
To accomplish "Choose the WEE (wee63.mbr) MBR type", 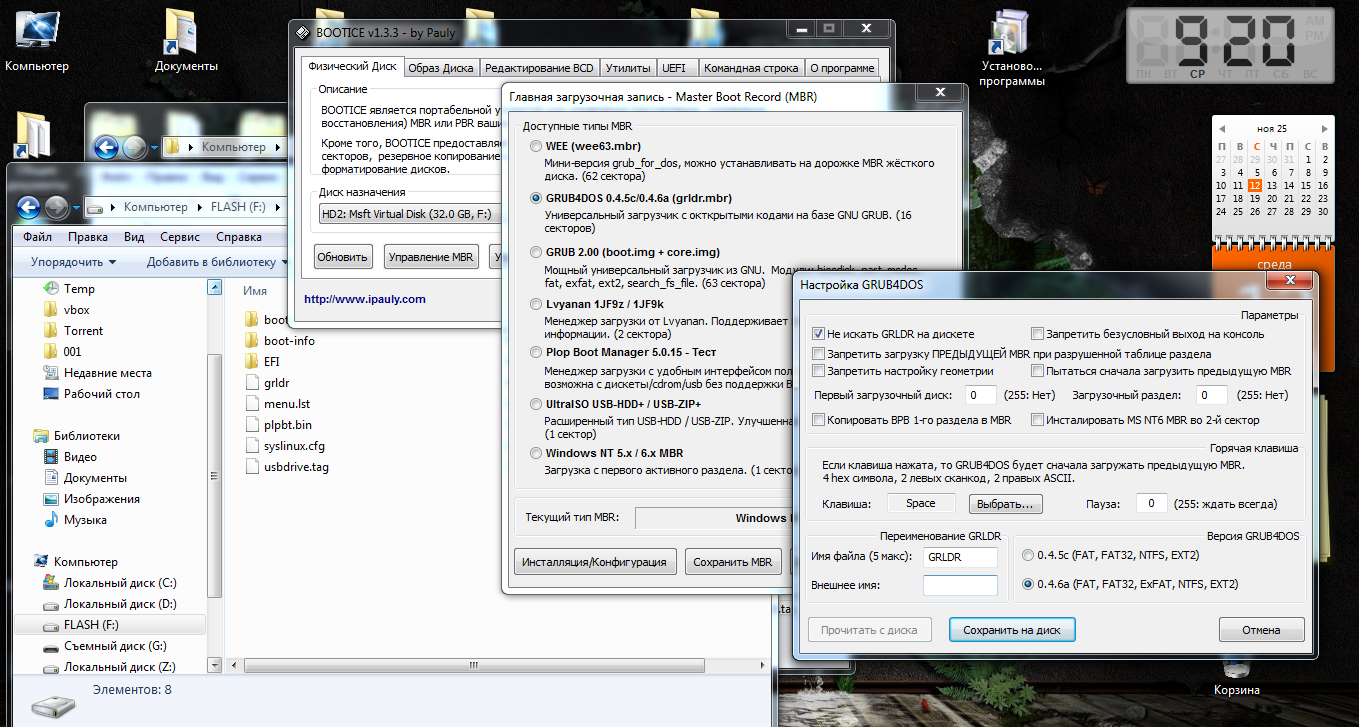I will (537, 146).
